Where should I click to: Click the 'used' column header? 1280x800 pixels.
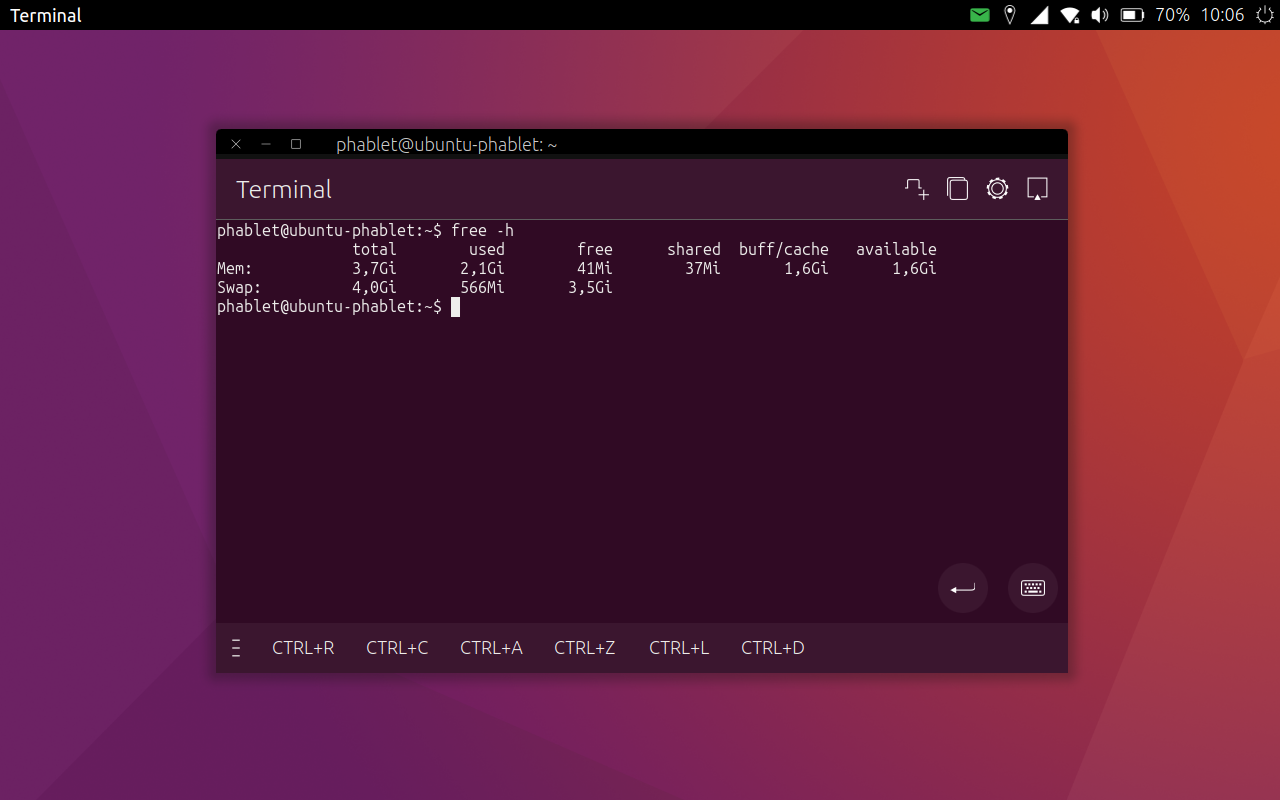click(487, 249)
